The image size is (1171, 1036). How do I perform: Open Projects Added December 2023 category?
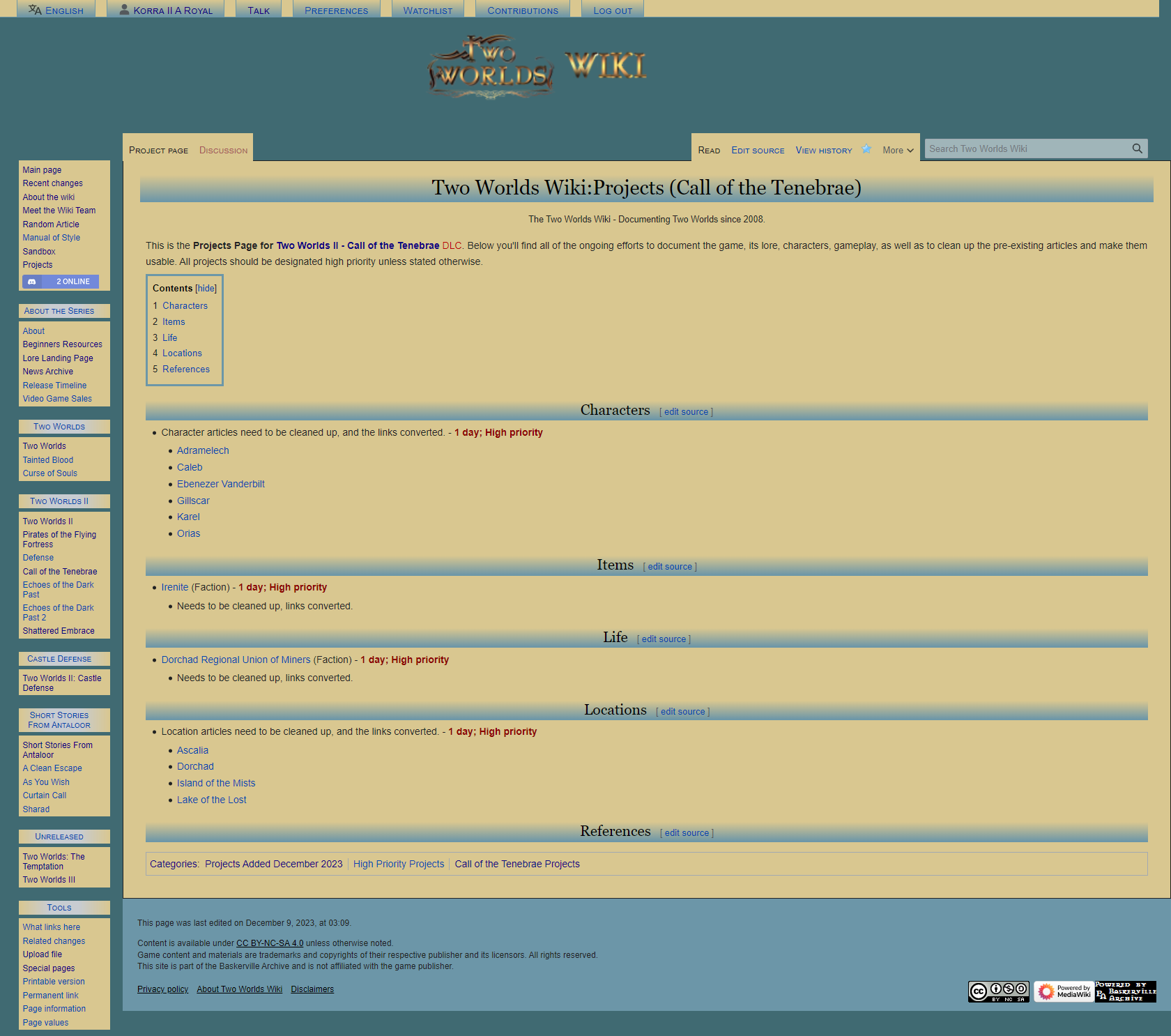[x=274, y=864]
